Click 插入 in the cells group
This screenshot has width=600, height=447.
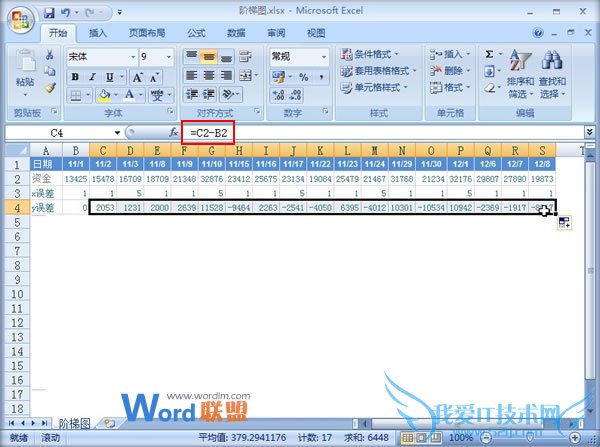tap(450, 54)
